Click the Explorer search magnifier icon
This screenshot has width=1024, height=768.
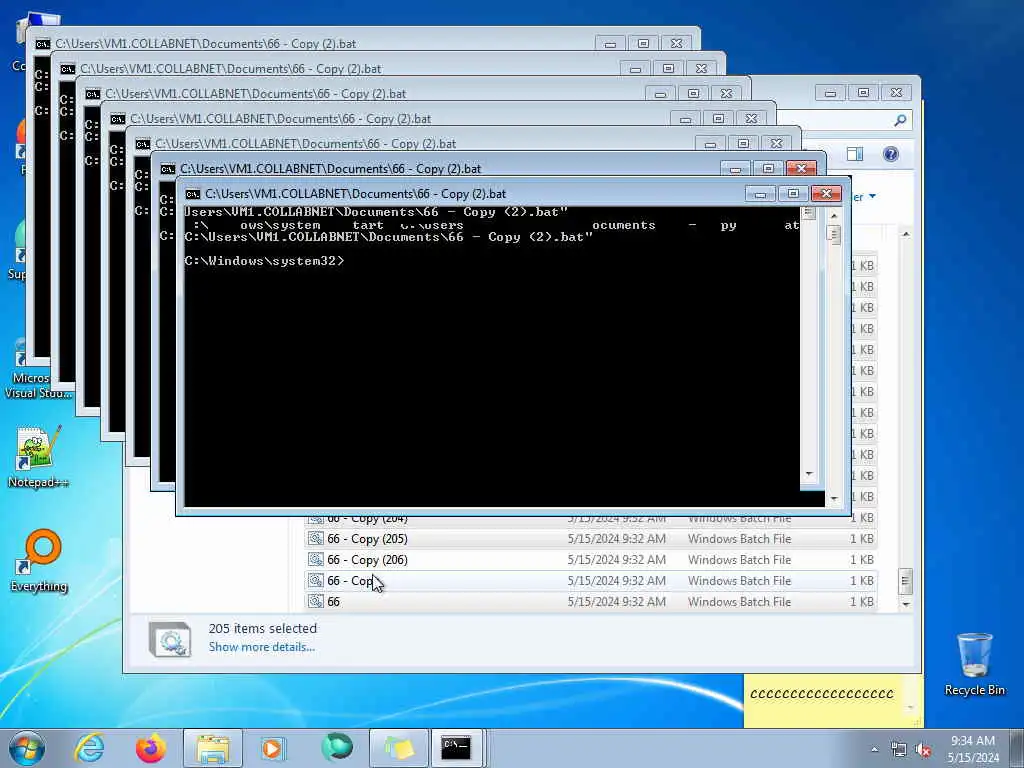coord(901,120)
